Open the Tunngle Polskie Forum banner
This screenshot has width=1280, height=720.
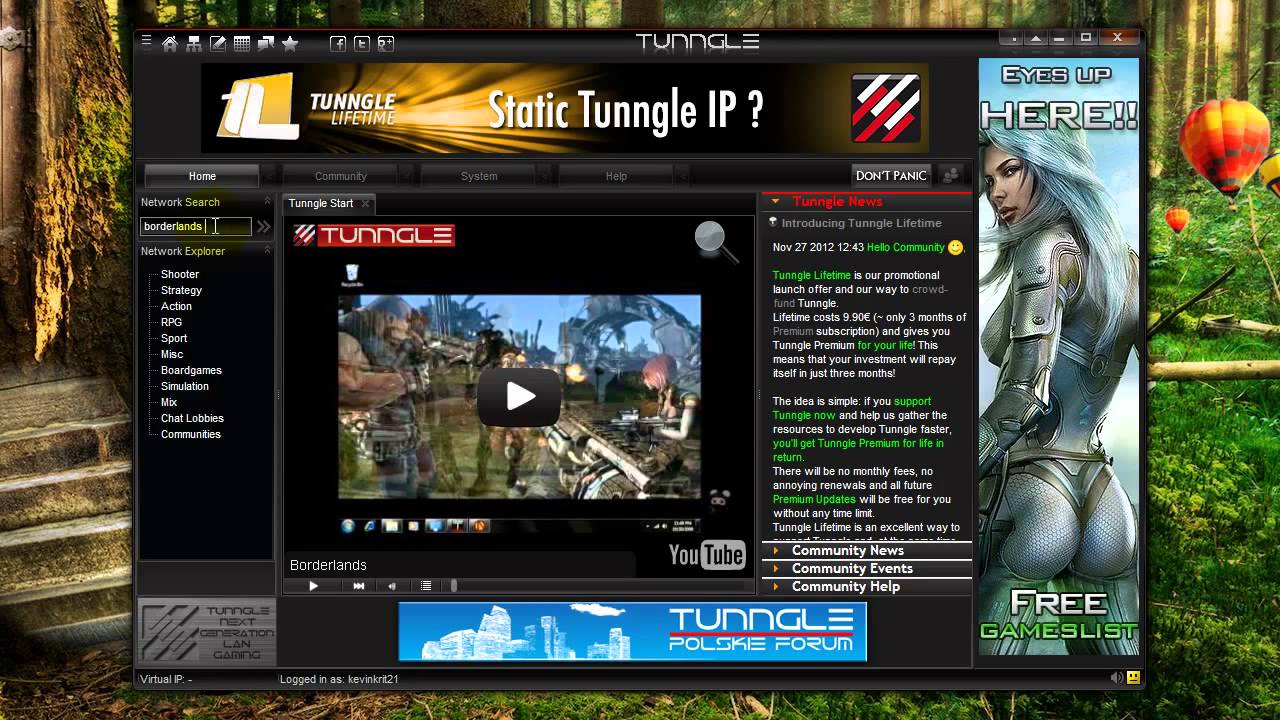click(632, 631)
